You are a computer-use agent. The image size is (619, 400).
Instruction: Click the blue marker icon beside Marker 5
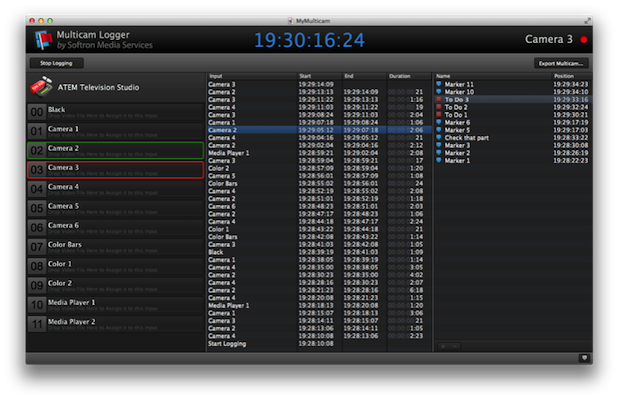click(439, 130)
